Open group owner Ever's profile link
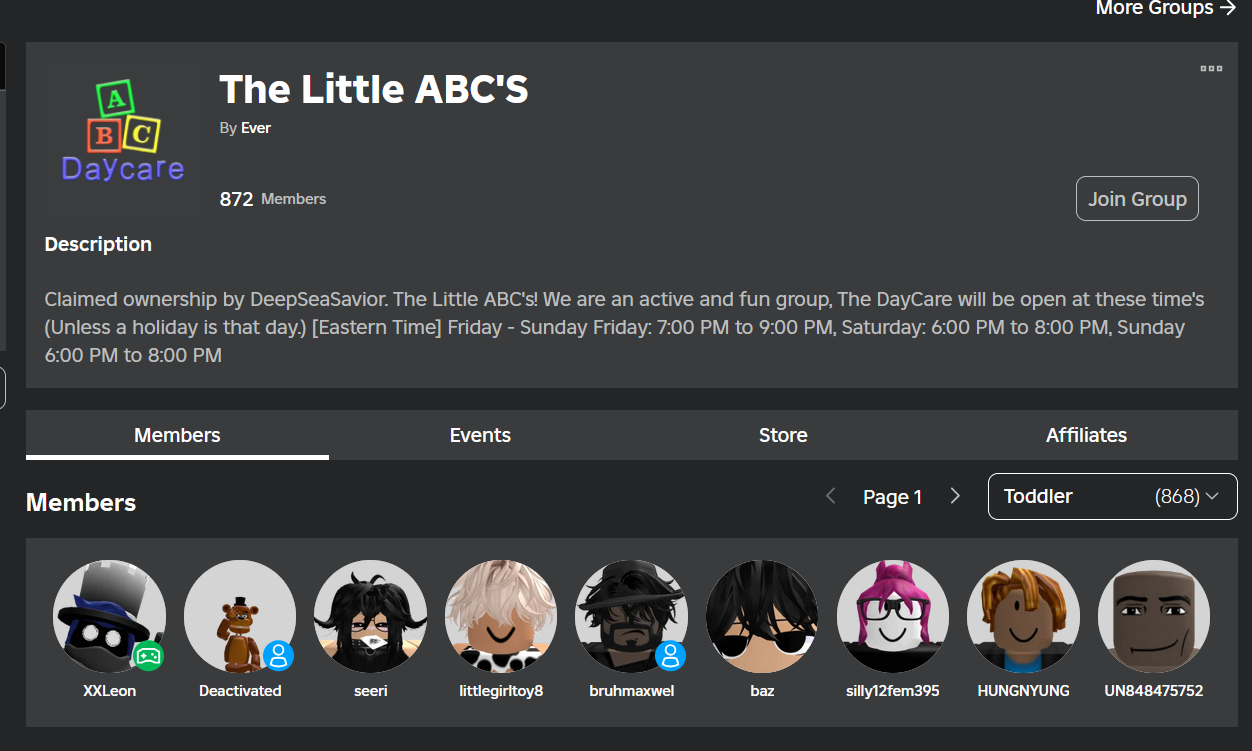Viewport: 1252px width, 751px height. [256, 128]
